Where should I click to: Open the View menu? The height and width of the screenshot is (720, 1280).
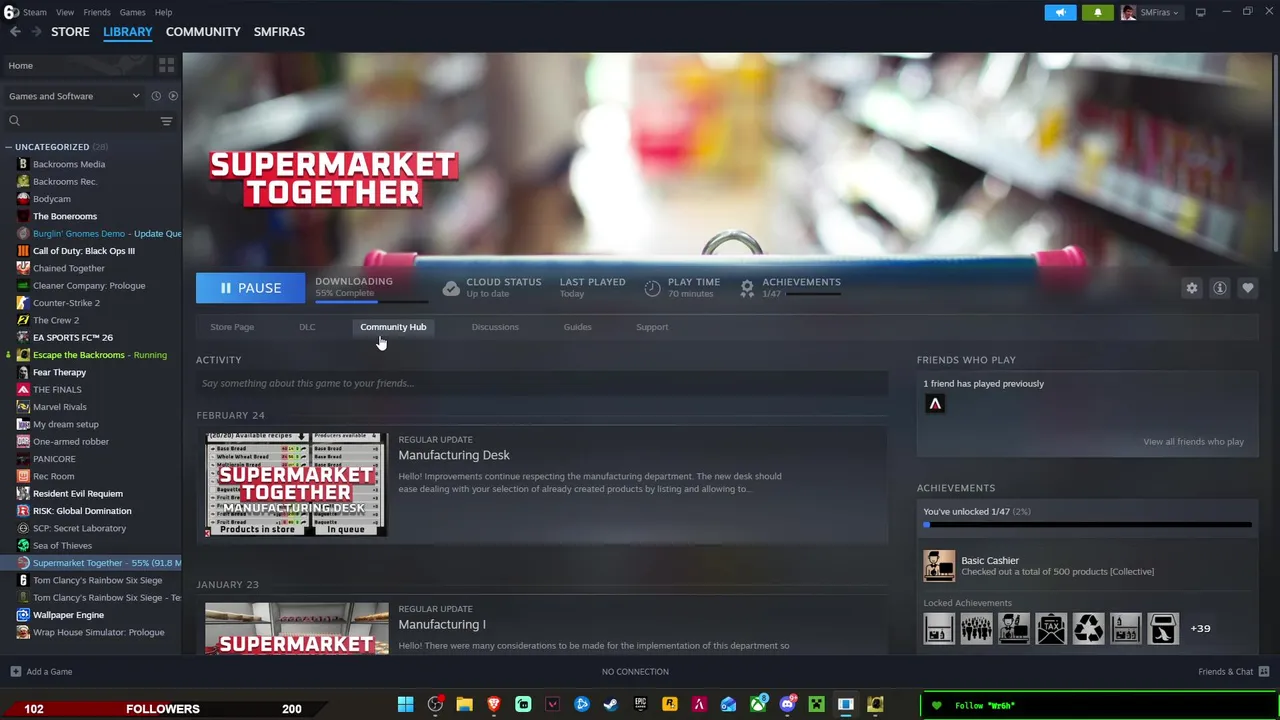tap(65, 12)
